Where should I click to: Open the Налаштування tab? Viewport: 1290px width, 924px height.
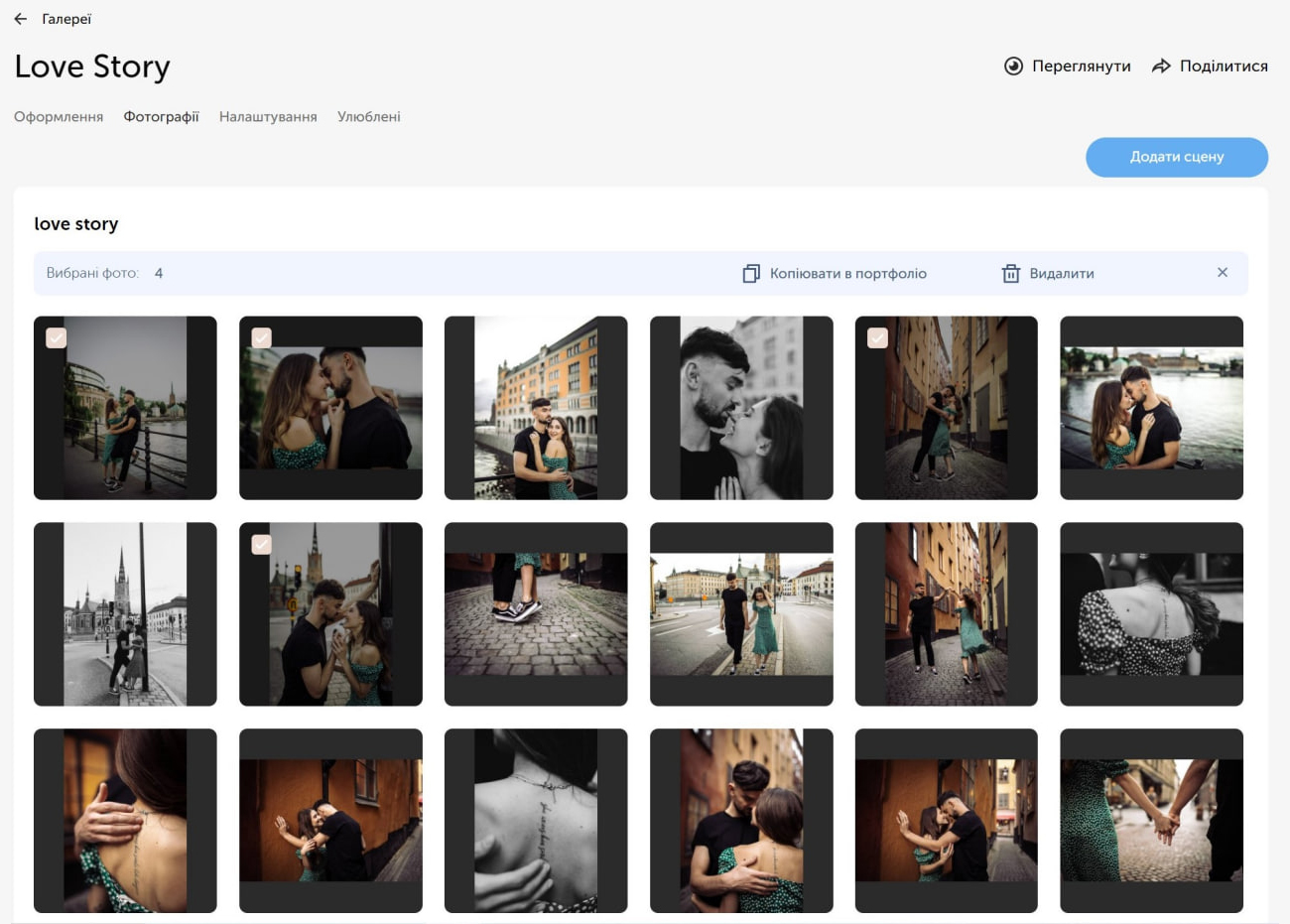click(x=268, y=117)
